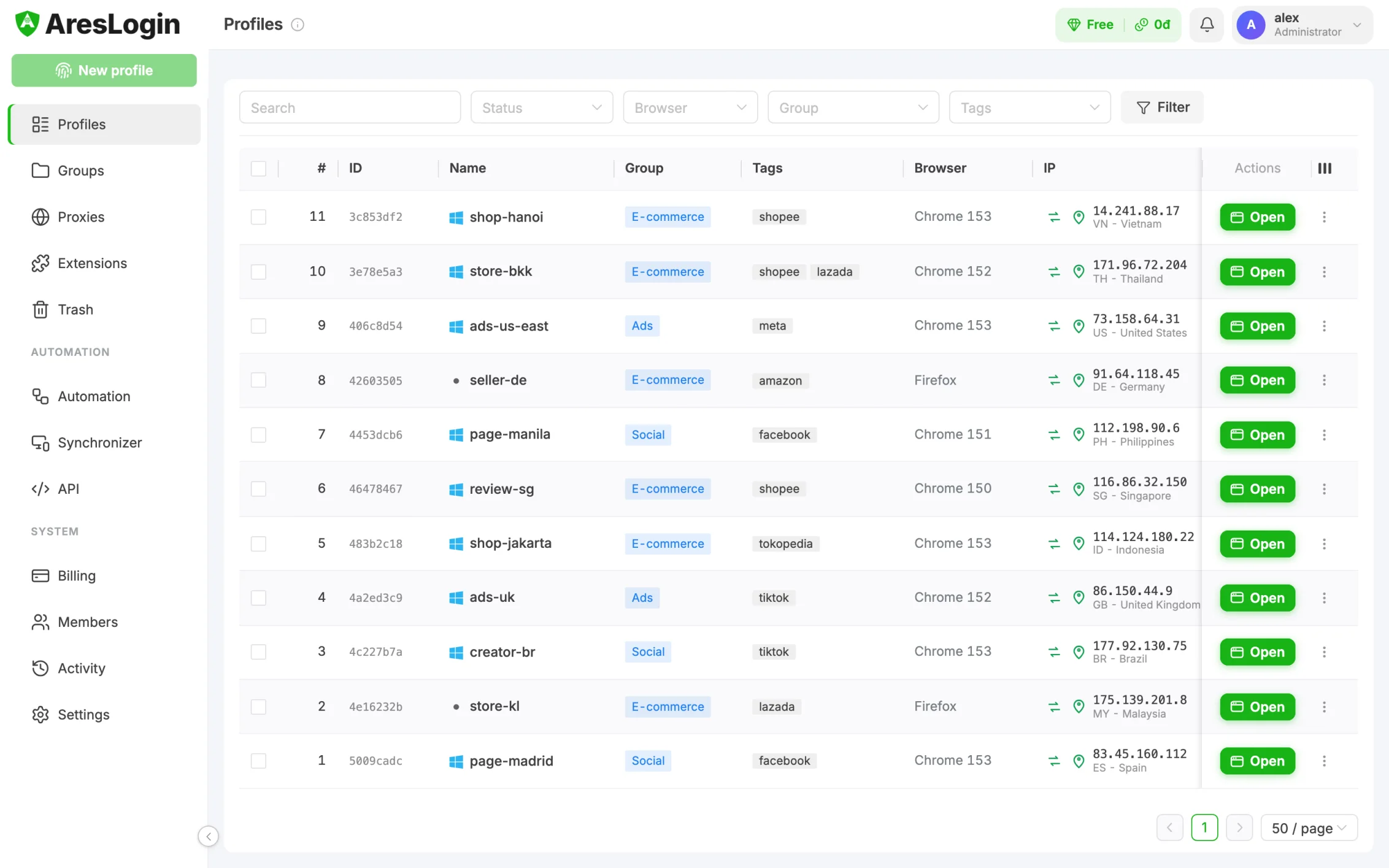Check the seller-de row checkbox

click(x=258, y=380)
